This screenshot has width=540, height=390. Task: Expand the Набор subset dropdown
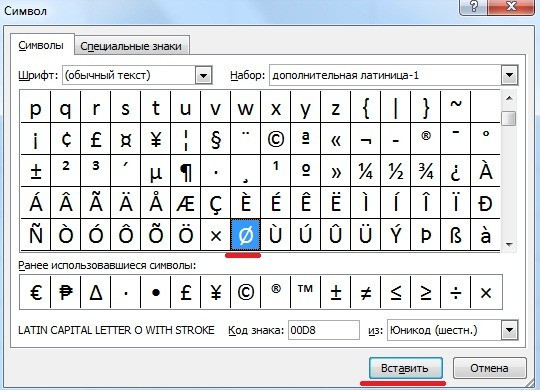(x=510, y=75)
